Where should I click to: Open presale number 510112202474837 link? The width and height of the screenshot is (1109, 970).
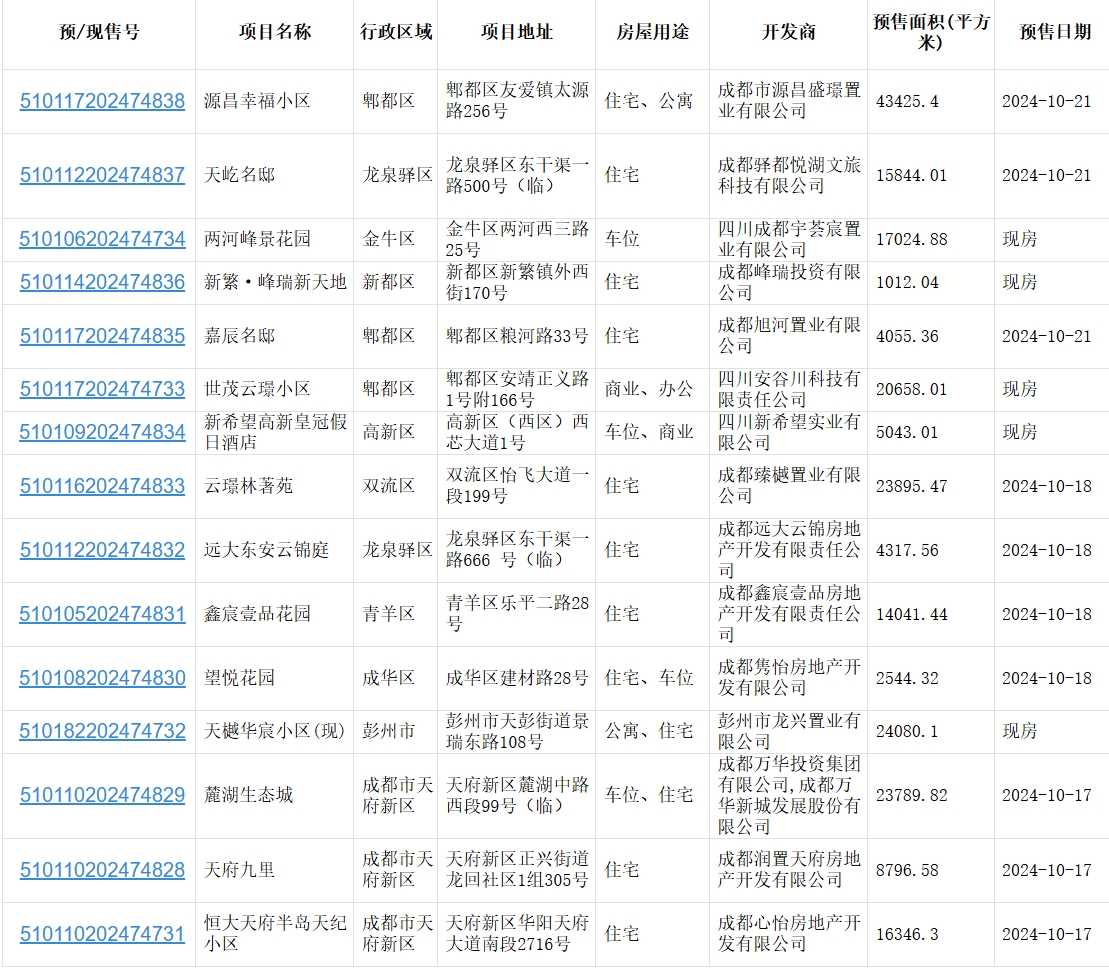click(x=102, y=175)
